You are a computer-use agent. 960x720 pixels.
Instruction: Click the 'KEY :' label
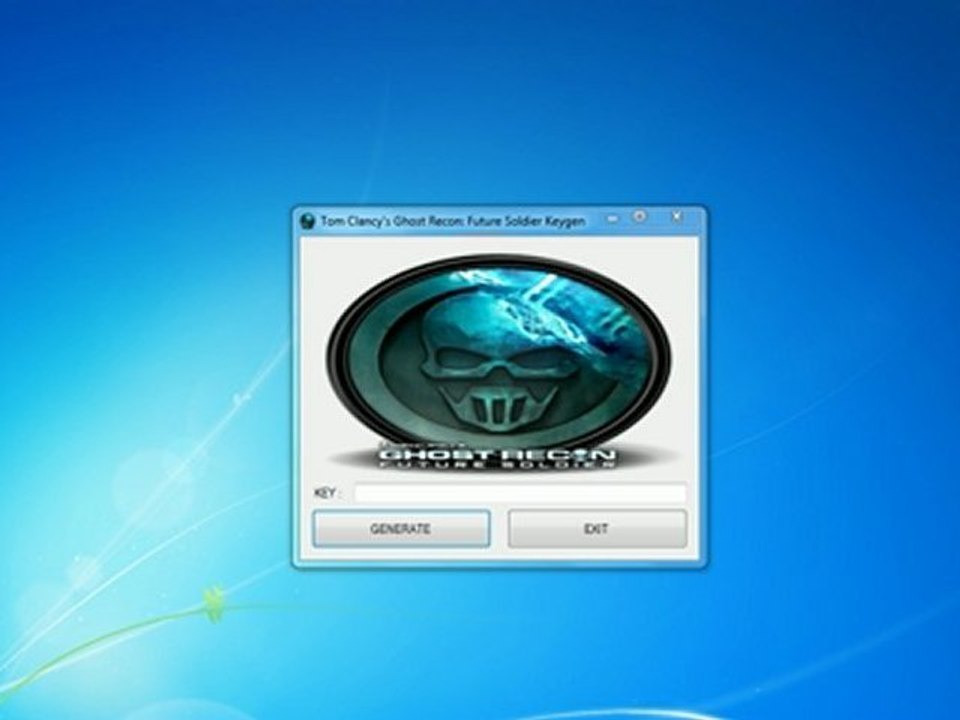(x=328, y=493)
